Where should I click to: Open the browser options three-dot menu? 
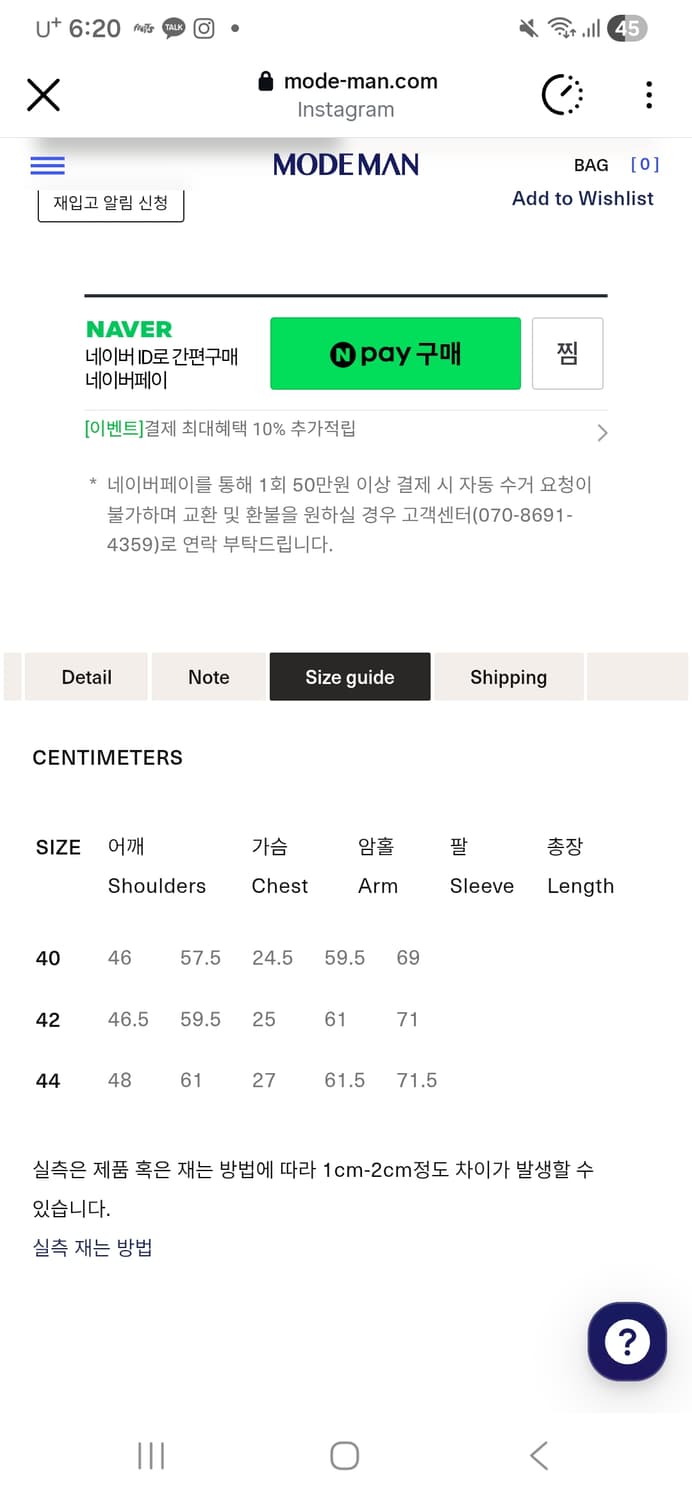click(x=648, y=94)
